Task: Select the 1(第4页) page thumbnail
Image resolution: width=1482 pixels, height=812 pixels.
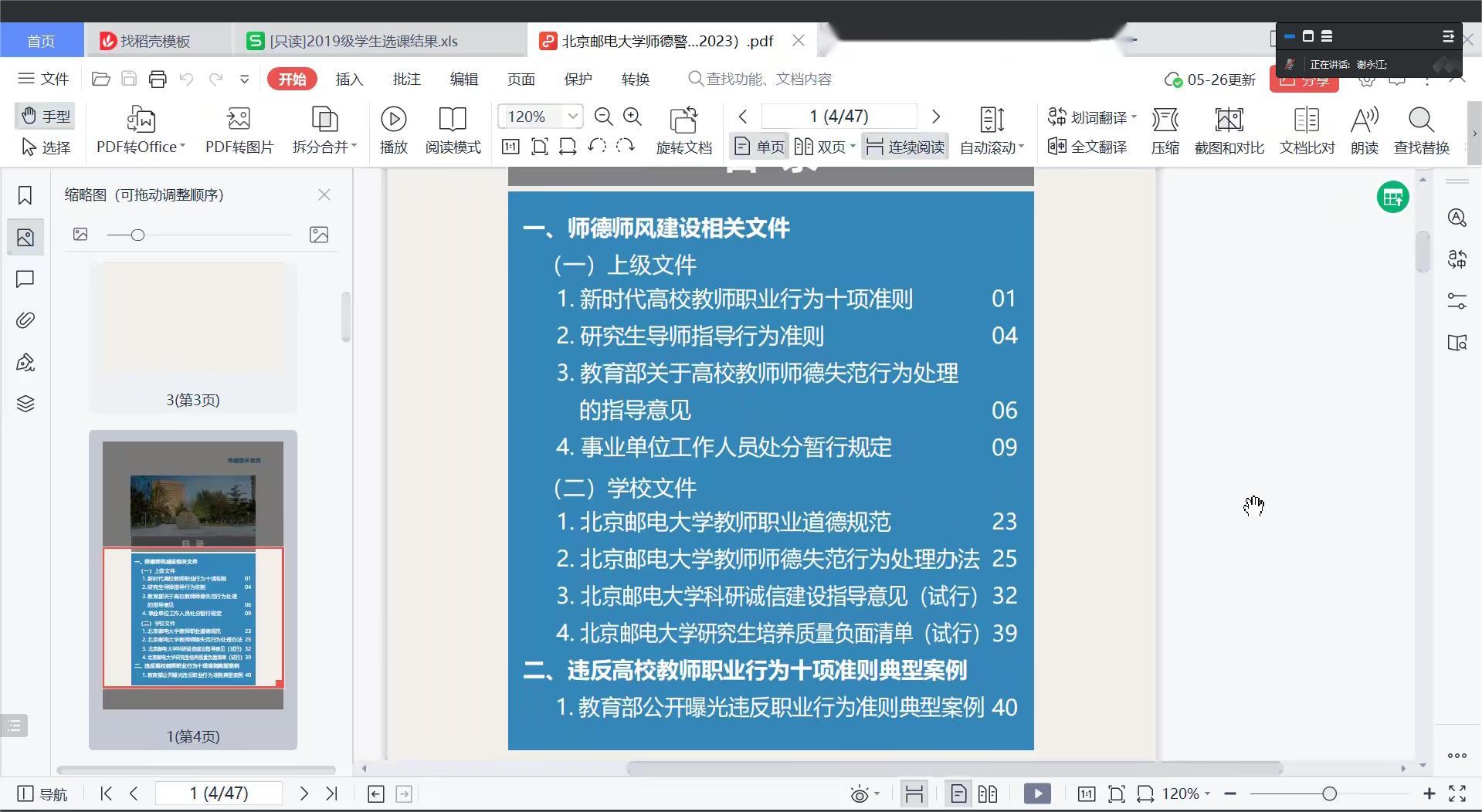Action: [x=193, y=590]
